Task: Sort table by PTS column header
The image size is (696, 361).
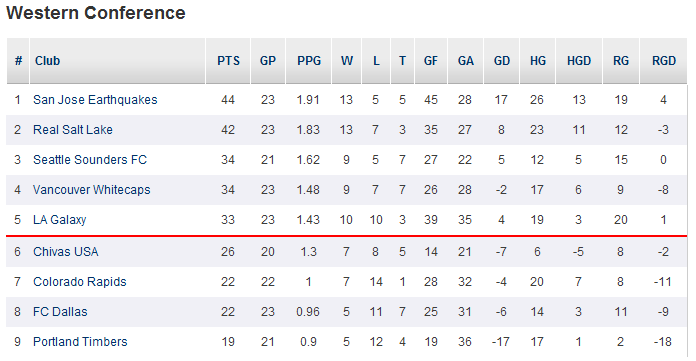Action: coord(228,61)
